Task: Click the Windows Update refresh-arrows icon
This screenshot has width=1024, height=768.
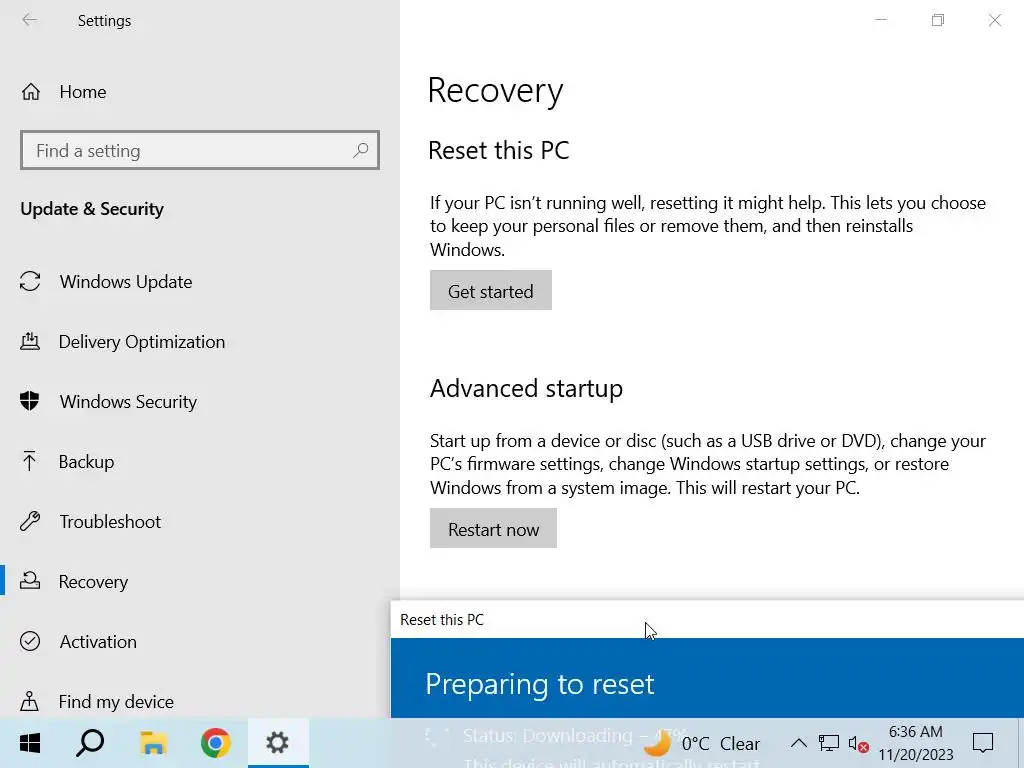Action: click(30, 281)
